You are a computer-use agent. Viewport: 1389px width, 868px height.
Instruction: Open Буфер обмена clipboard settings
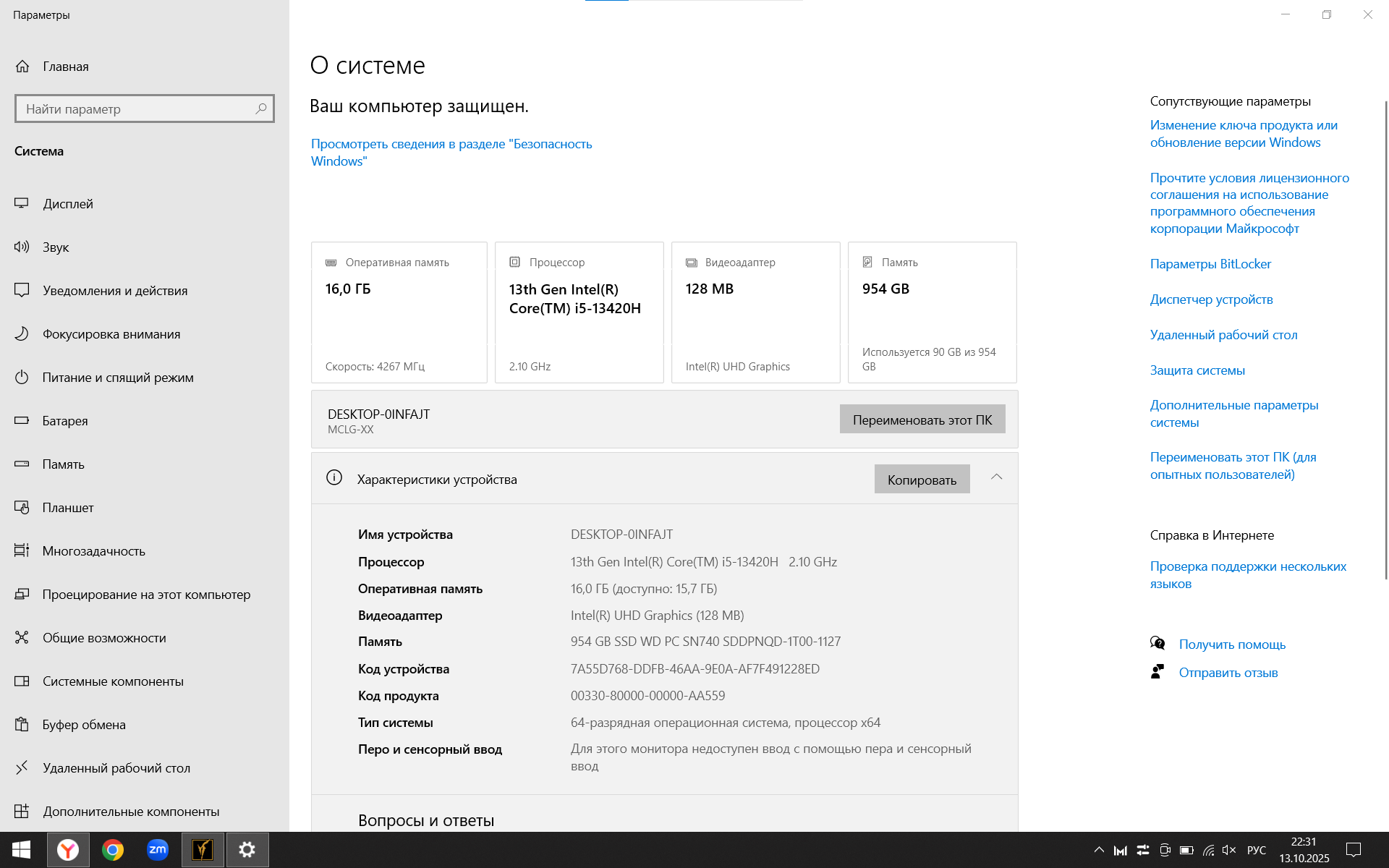click(83, 725)
